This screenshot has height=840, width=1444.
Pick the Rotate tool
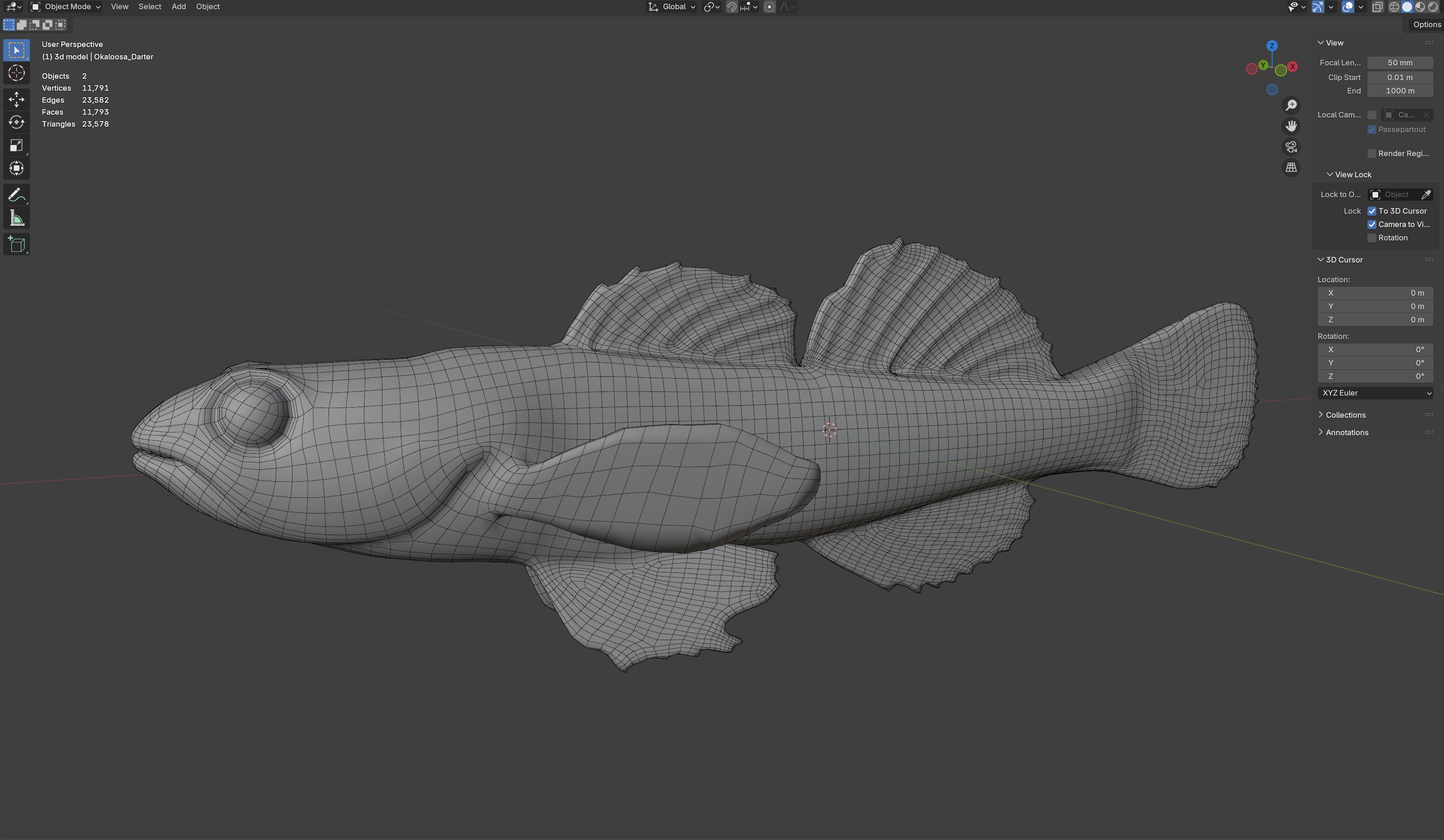(16, 122)
